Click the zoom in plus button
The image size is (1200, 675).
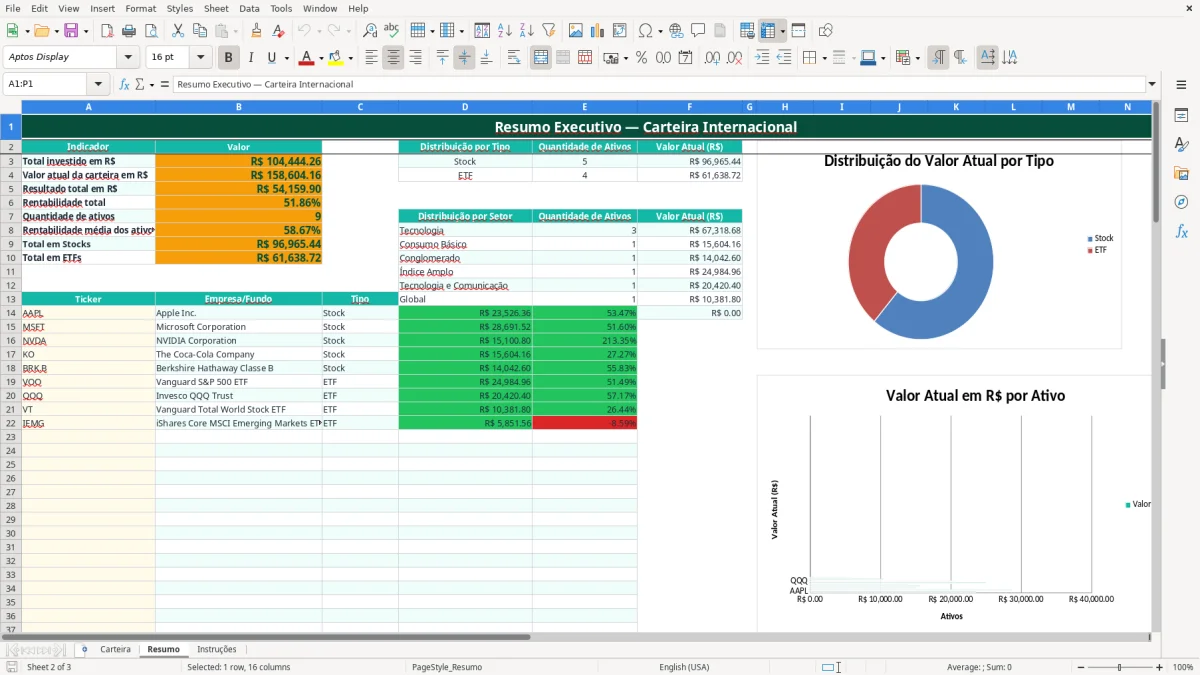coord(1159,667)
